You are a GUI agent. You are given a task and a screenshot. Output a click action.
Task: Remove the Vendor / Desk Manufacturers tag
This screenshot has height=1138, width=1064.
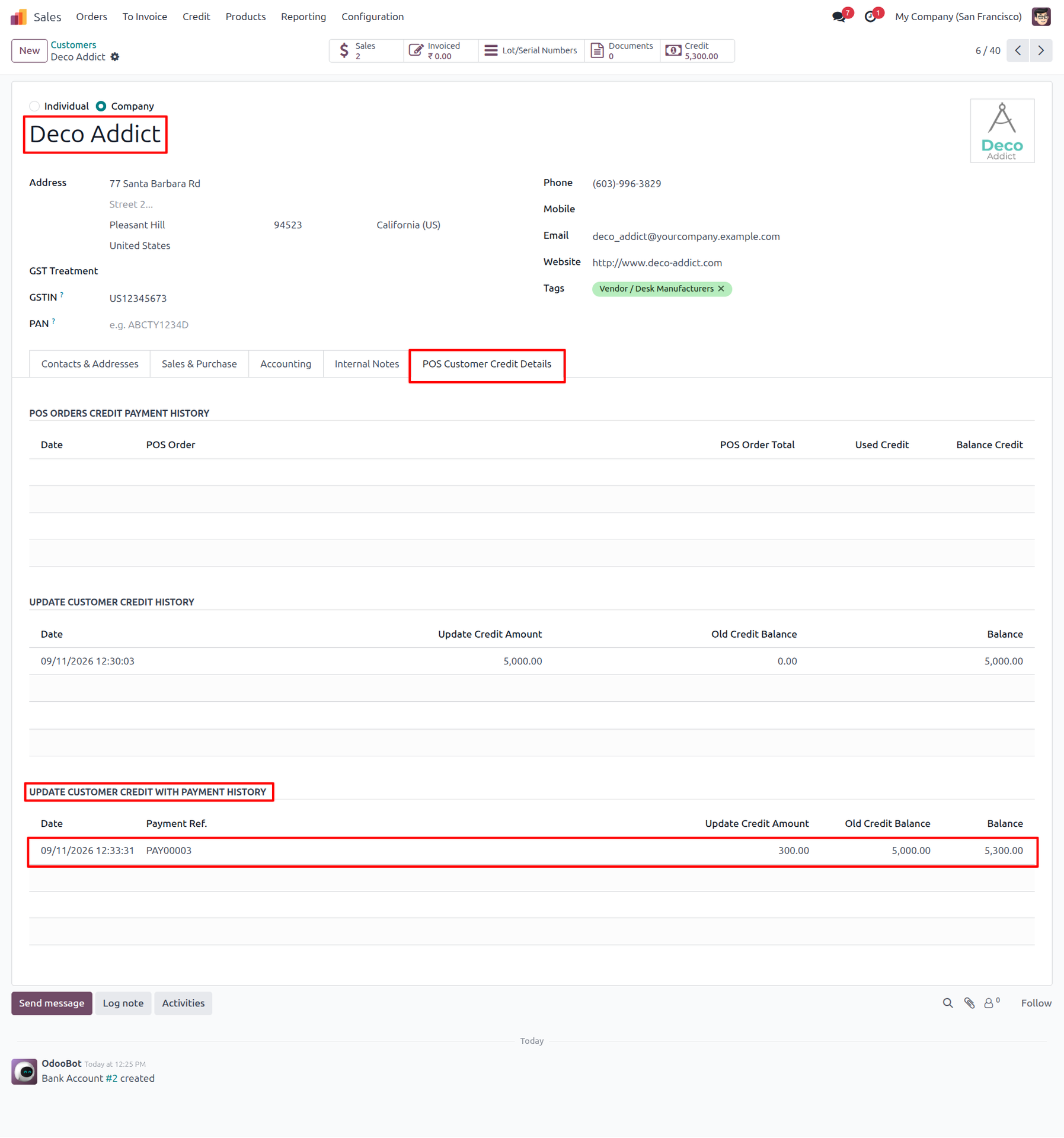click(x=721, y=289)
